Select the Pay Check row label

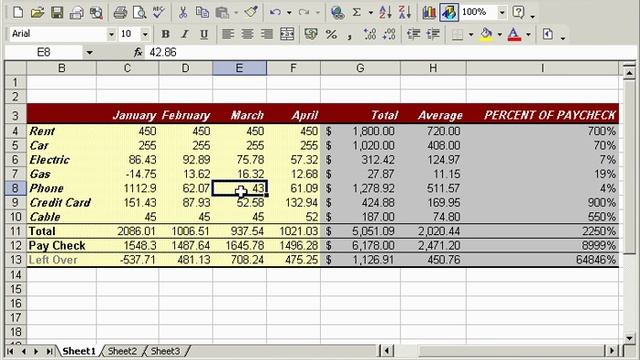[x=62, y=246]
